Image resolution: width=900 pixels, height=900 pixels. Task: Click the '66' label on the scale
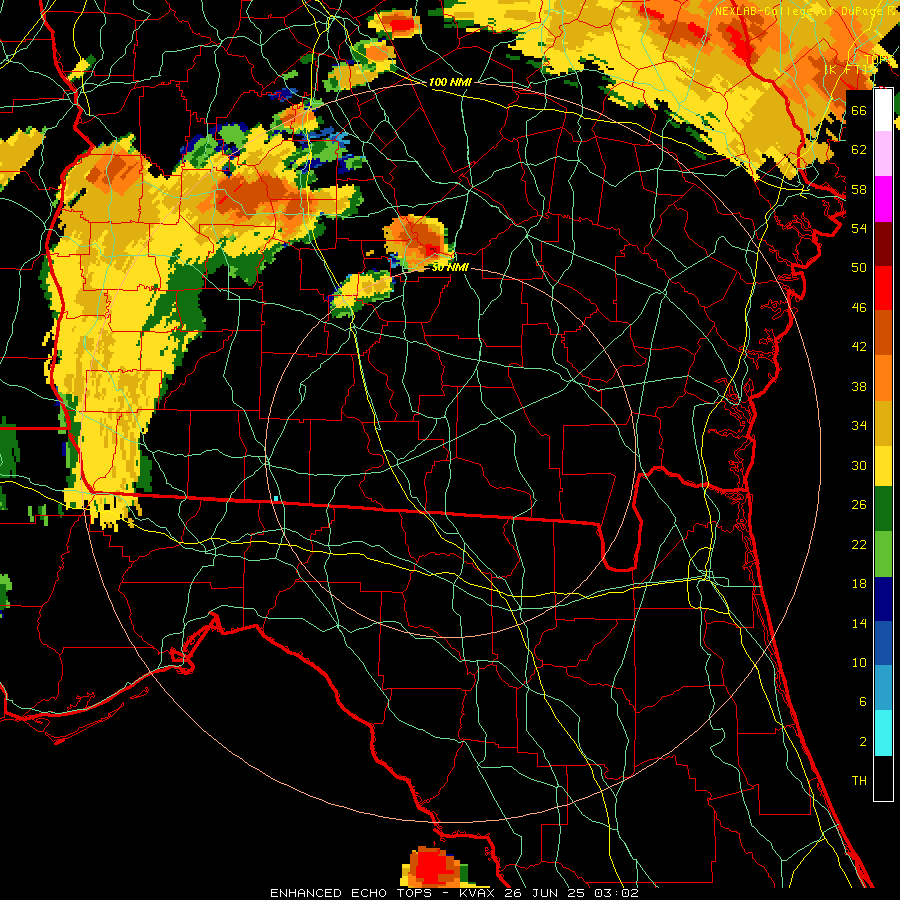(859, 110)
